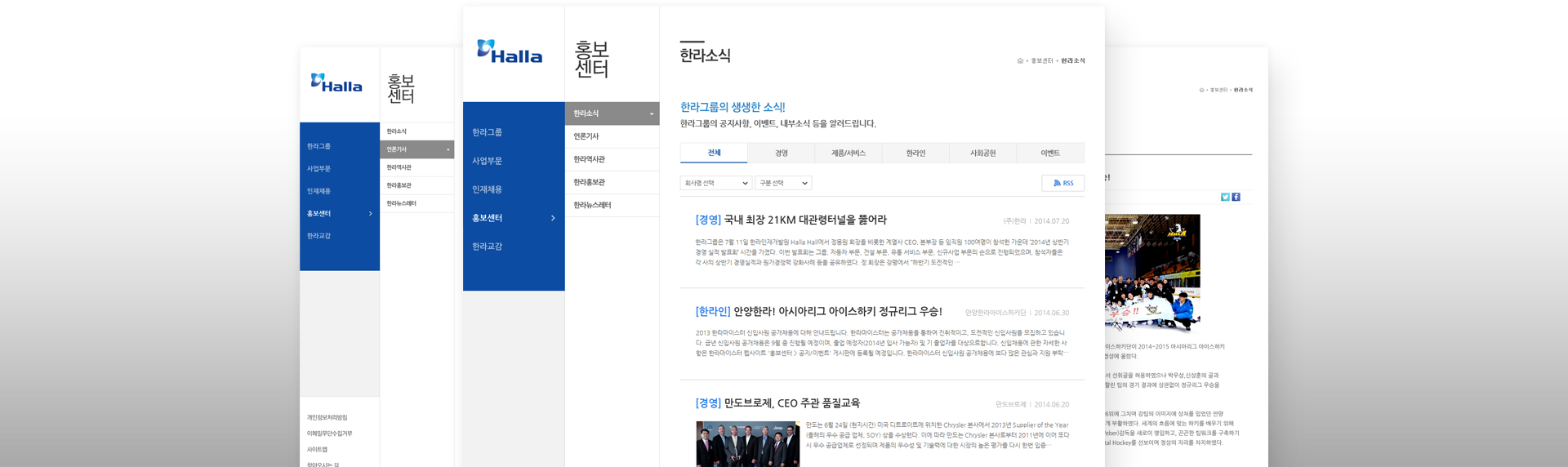Click the 홍보센터 title in the front window header
Viewport: 1568px width, 467px height.
point(592,59)
